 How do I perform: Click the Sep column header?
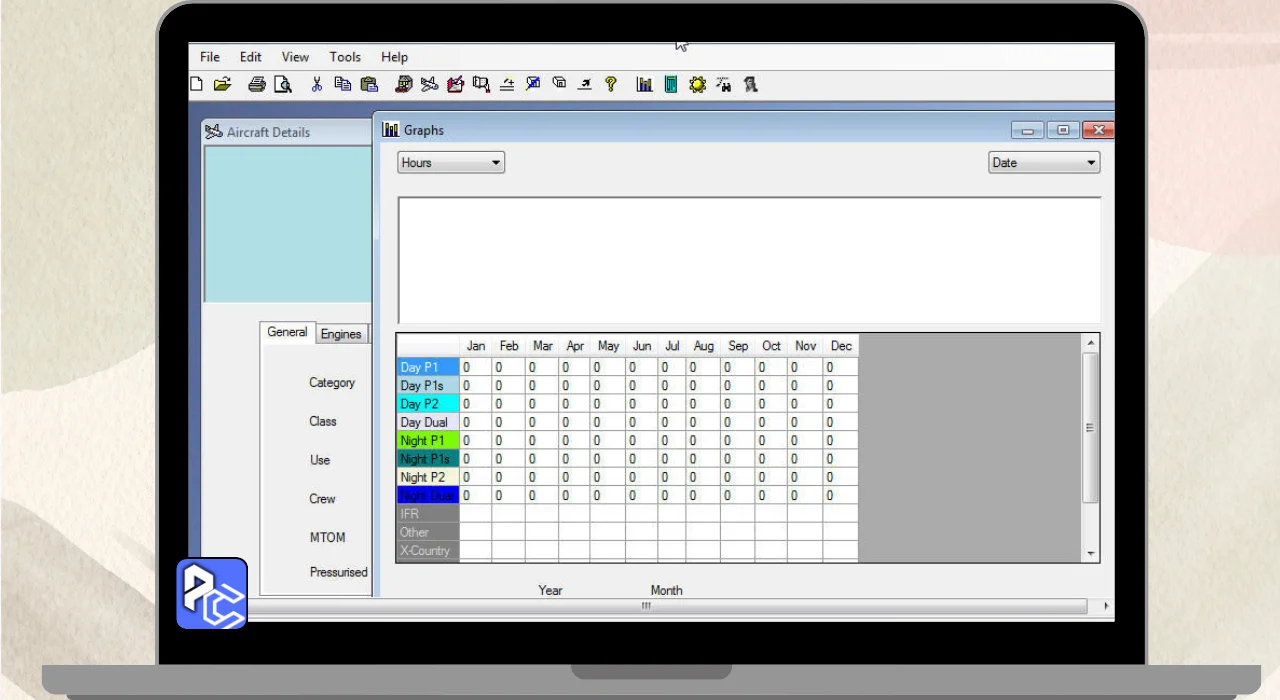(737, 346)
